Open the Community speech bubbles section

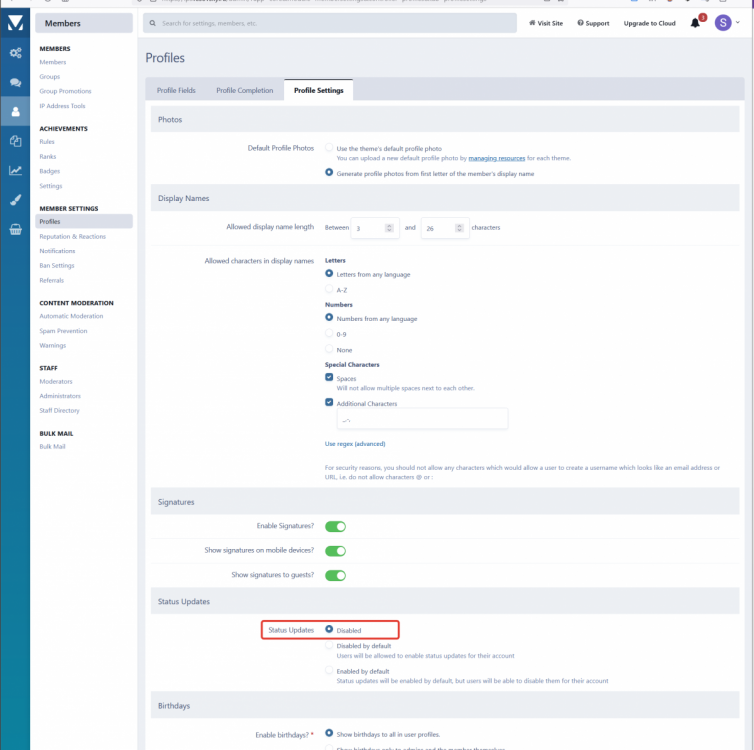click(x=15, y=83)
